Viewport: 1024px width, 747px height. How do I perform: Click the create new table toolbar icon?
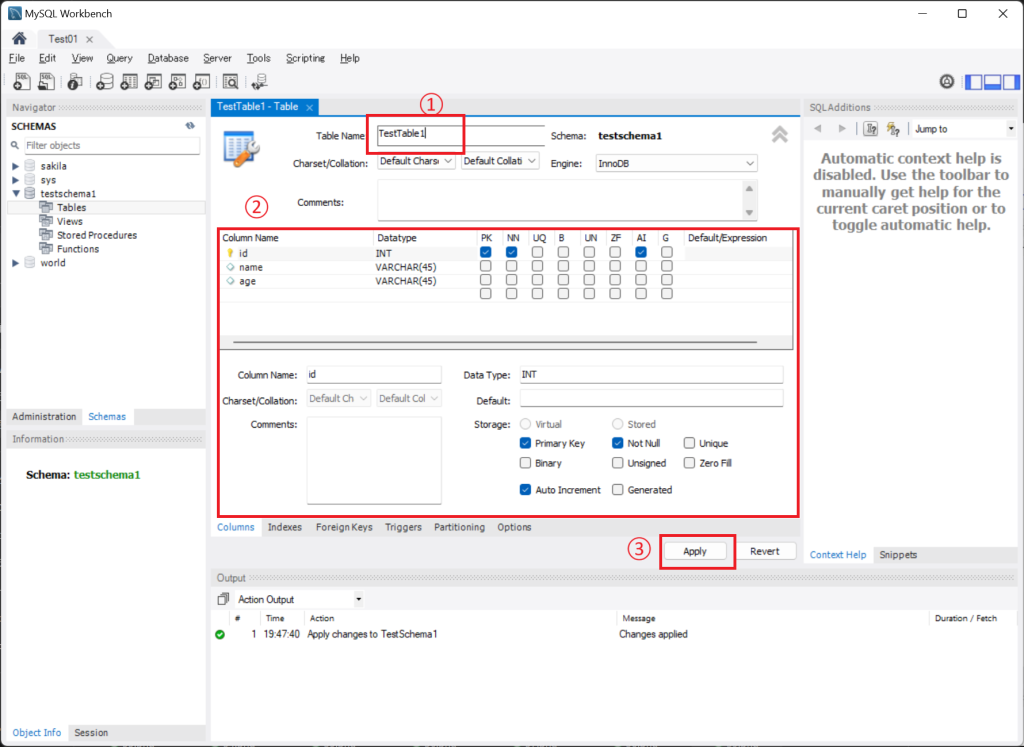pyautogui.click(x=128, y=82)
